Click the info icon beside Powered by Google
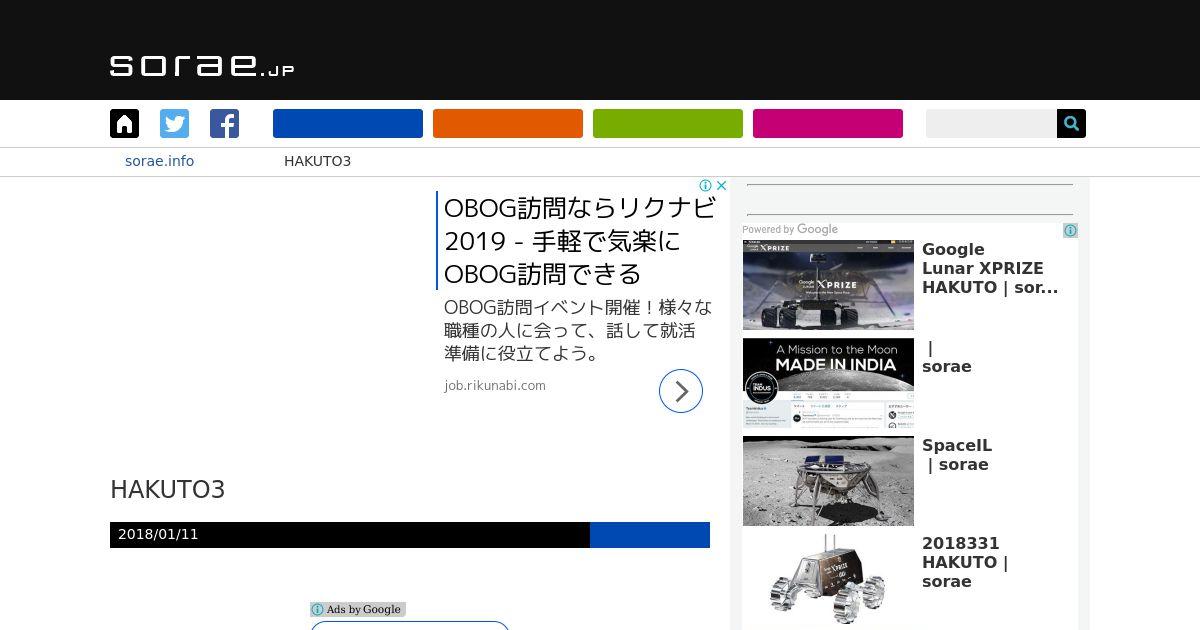Viewport: 1200px width, 630px height. coord(1070,230)
